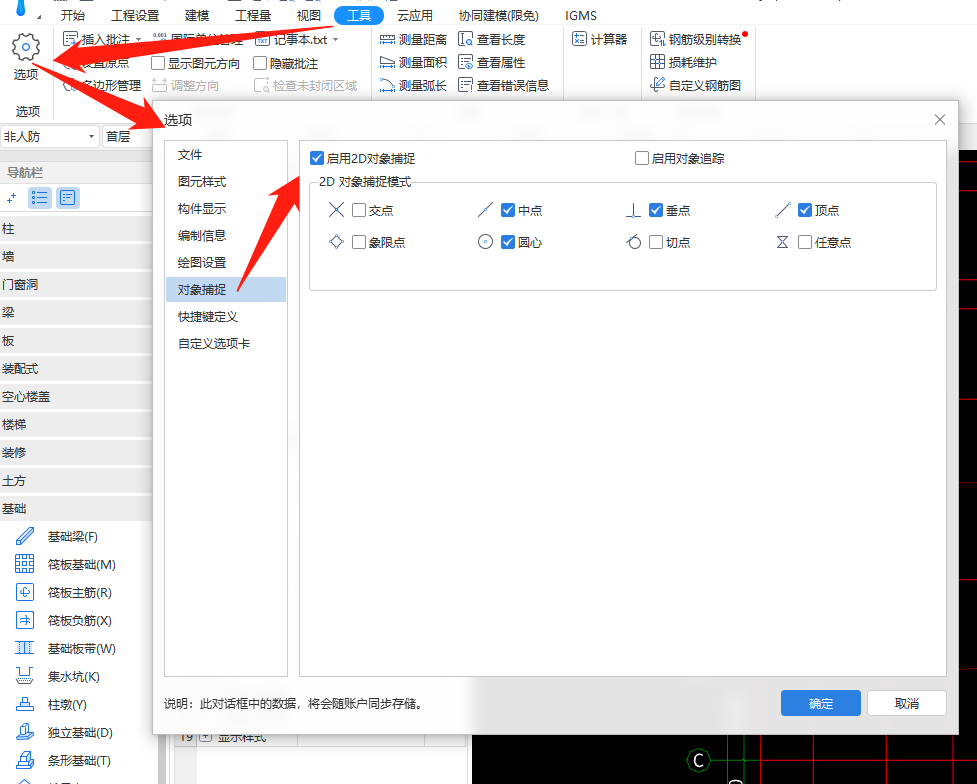Expand the 梁 category in navigation

(76, 313)
